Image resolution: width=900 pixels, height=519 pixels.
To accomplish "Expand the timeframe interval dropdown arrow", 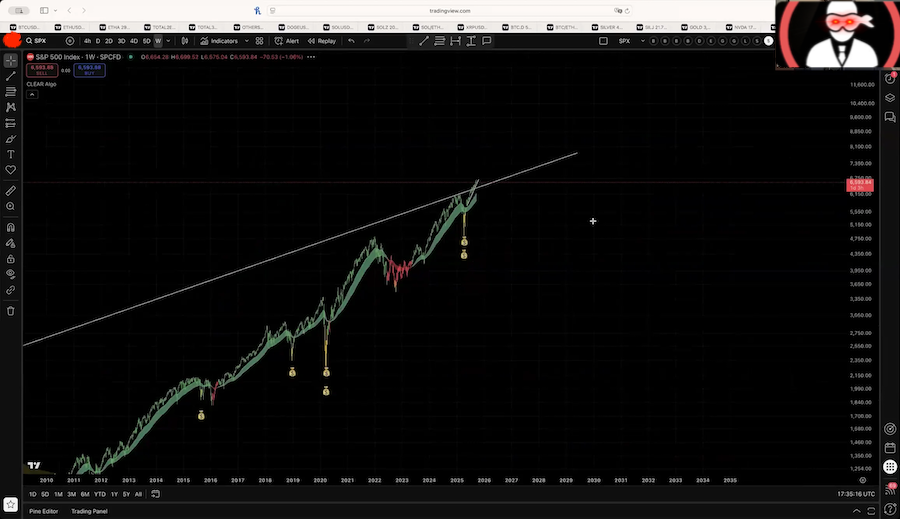I will [x=169, y=41].
